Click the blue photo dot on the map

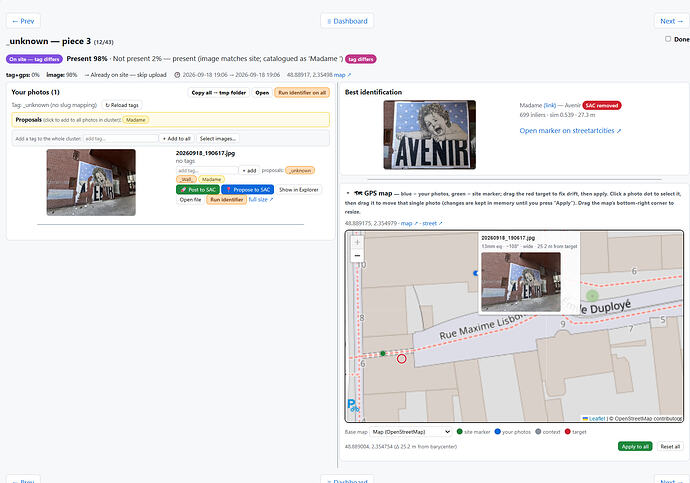(476, 273)
